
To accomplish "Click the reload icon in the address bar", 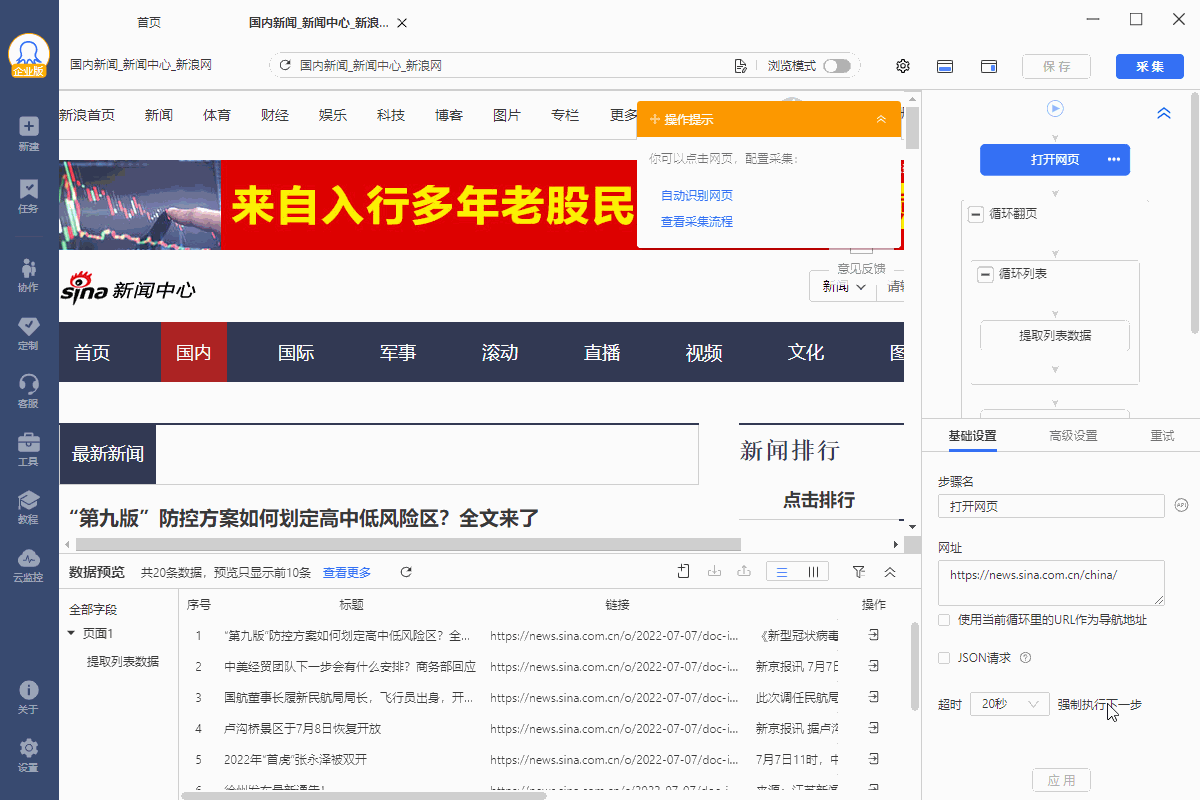I will point(285,66).
